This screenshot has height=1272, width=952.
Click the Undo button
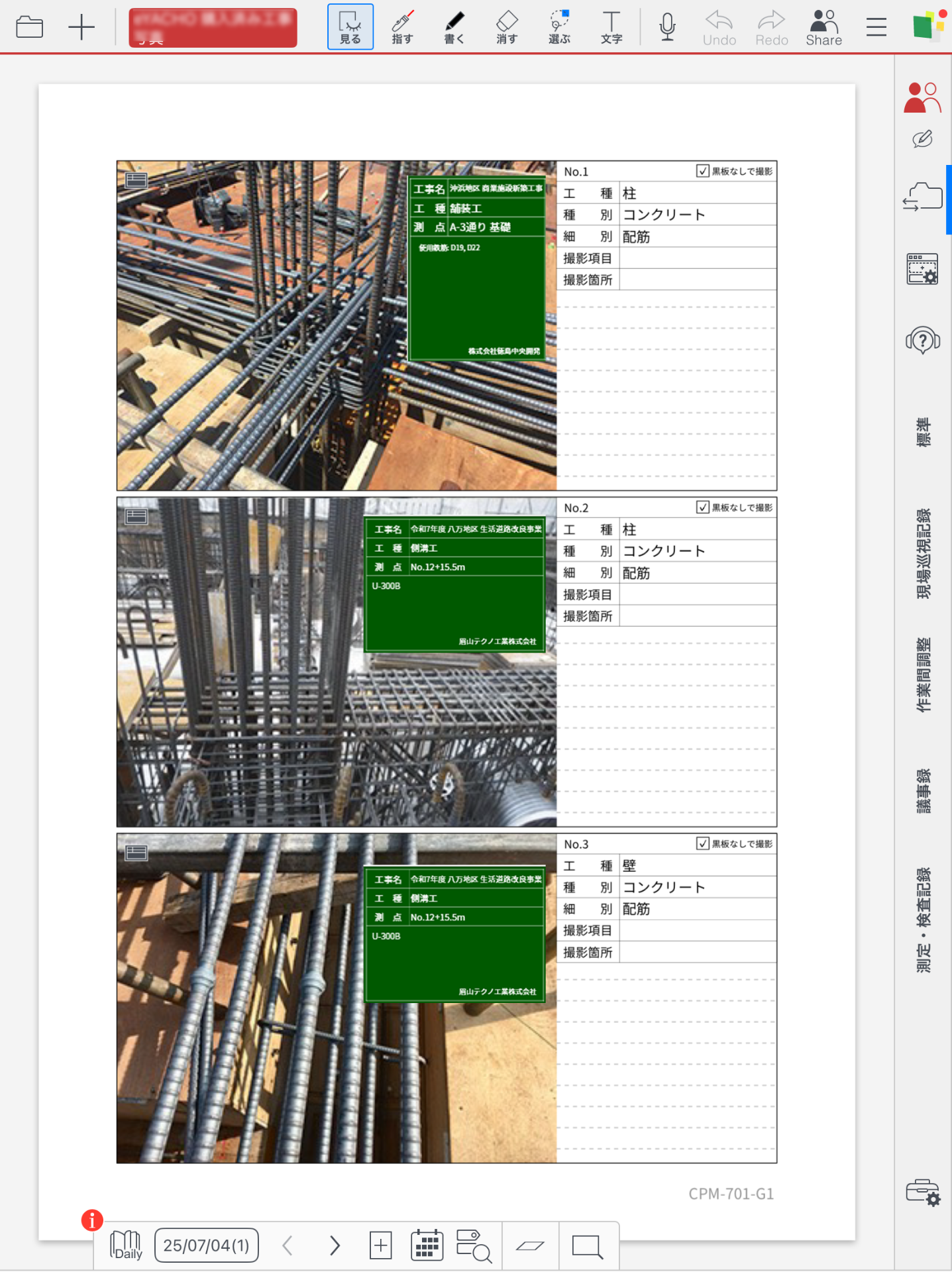tap(719, 27)
